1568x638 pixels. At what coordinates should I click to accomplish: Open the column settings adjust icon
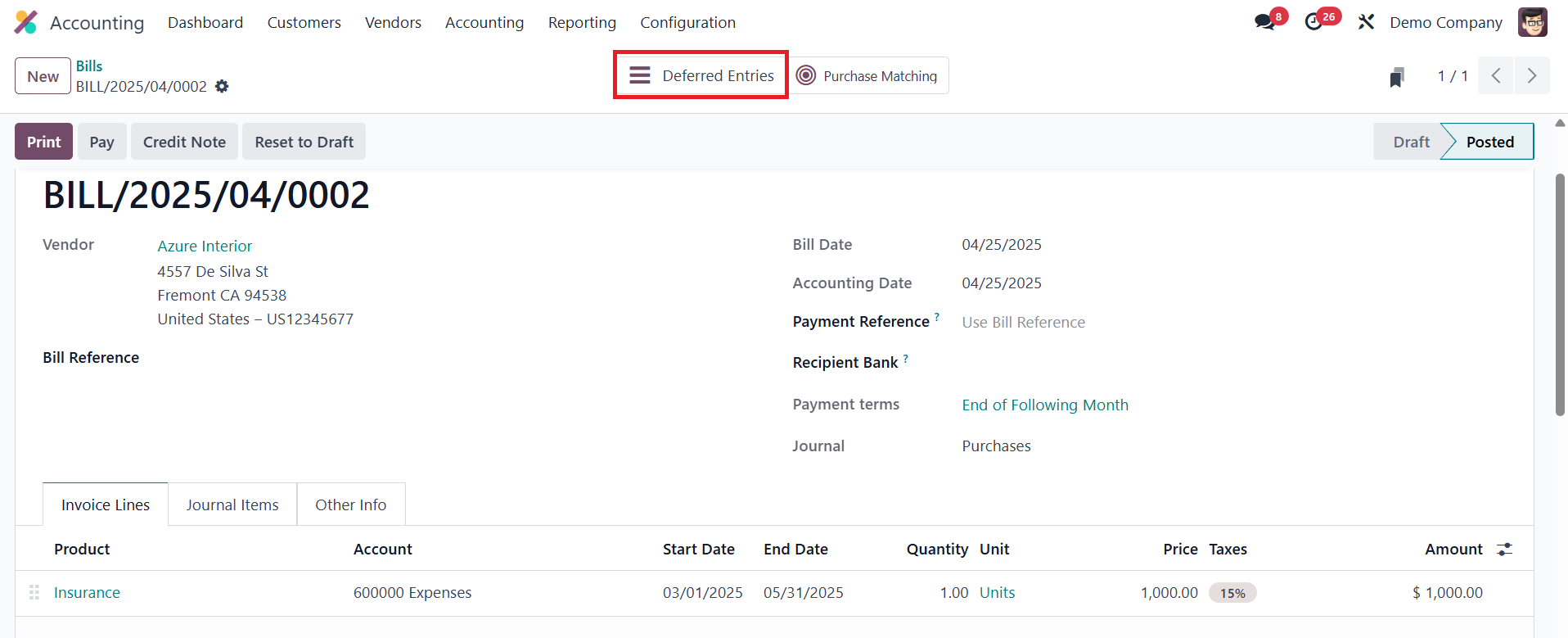tap(1504, 550)
